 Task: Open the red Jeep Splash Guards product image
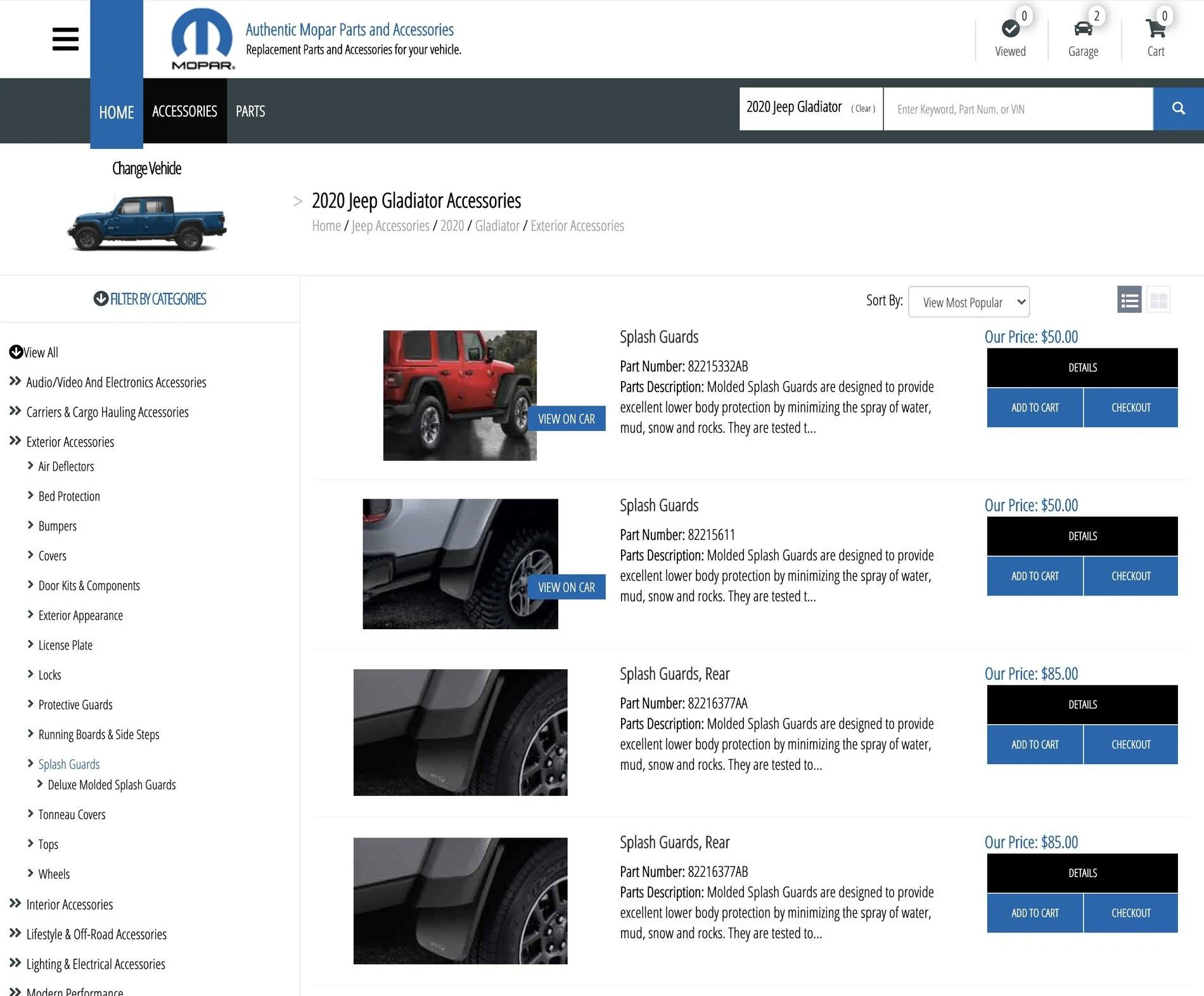(x=459, y=395)
